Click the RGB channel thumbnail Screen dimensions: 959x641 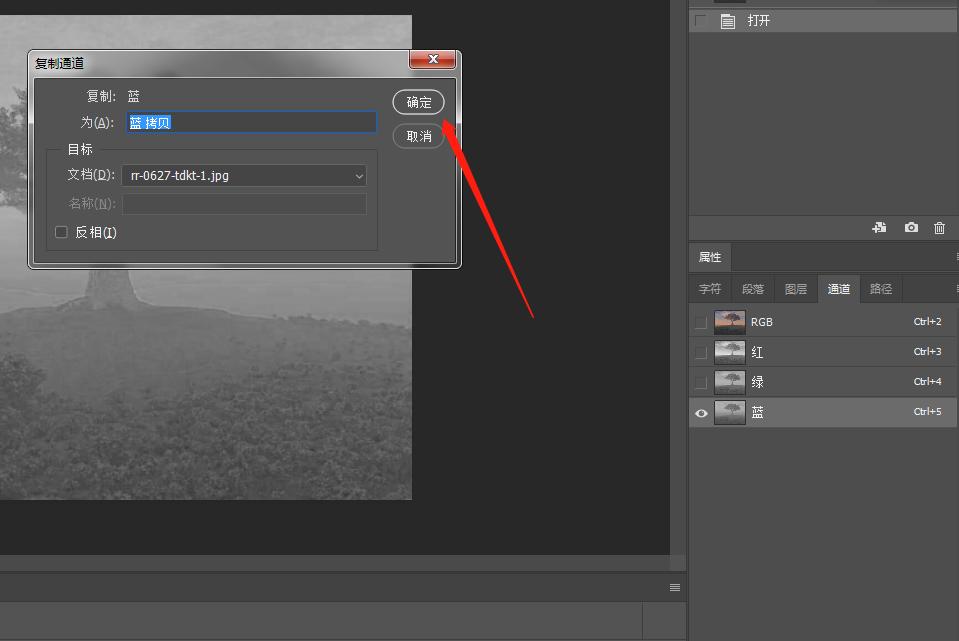730,322
